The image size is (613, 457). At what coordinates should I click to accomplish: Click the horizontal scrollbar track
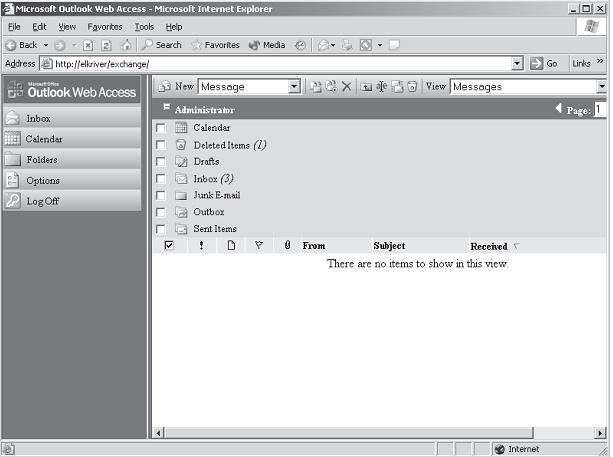(565, 433)
